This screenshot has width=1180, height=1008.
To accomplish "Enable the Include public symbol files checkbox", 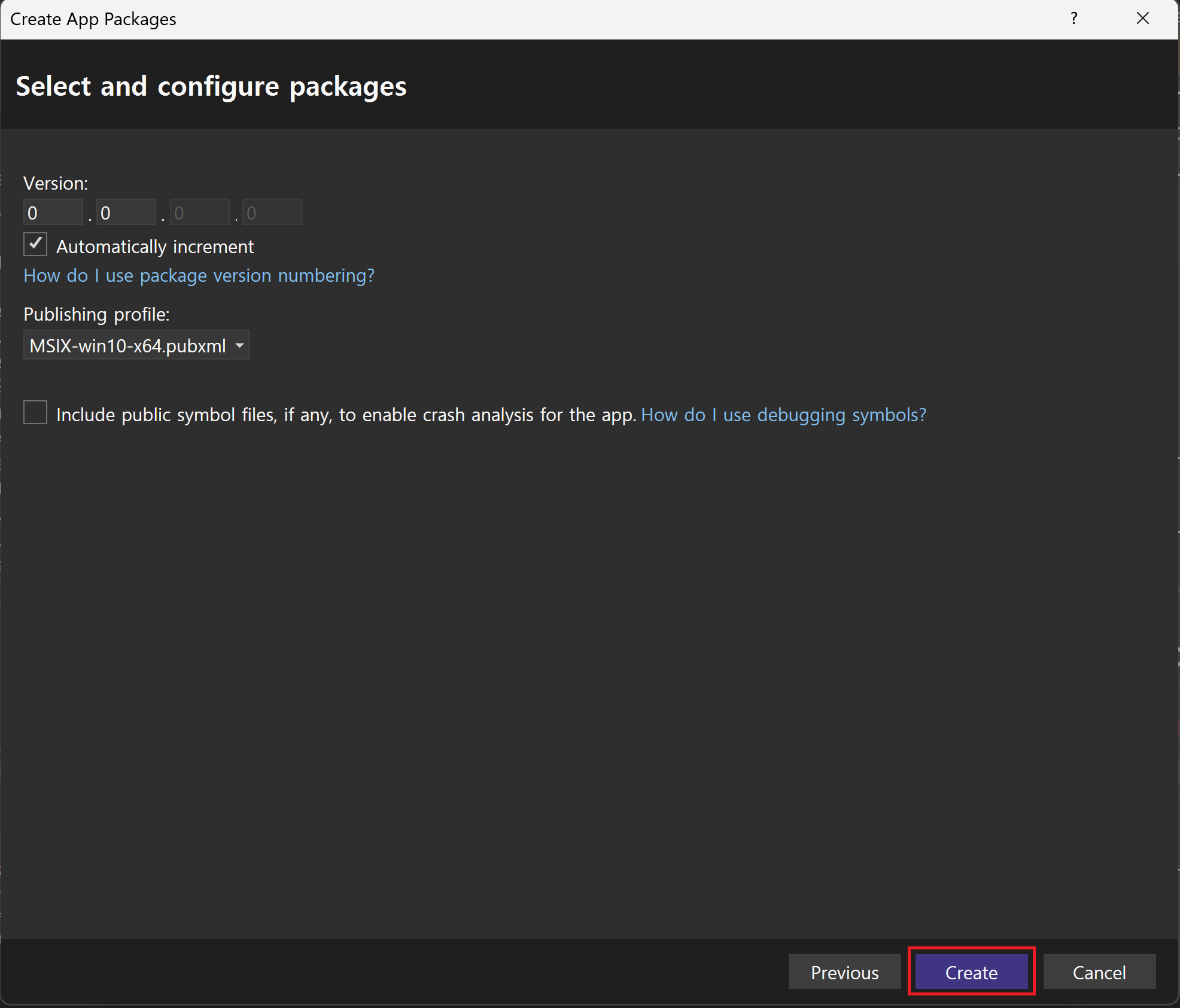I will pyautogui.click(x=35, y=413).
